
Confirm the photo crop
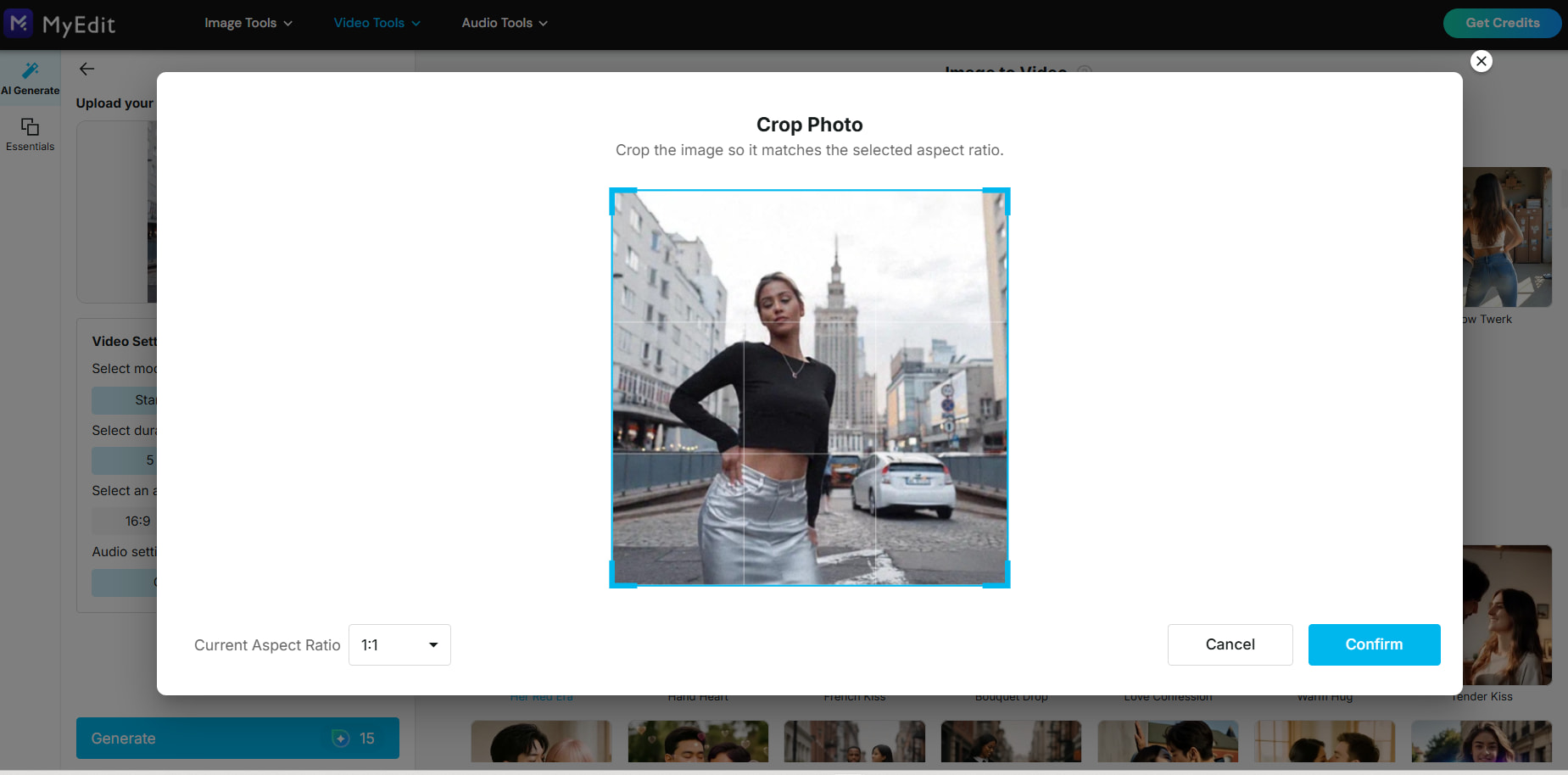click(x=1374, y=644)
